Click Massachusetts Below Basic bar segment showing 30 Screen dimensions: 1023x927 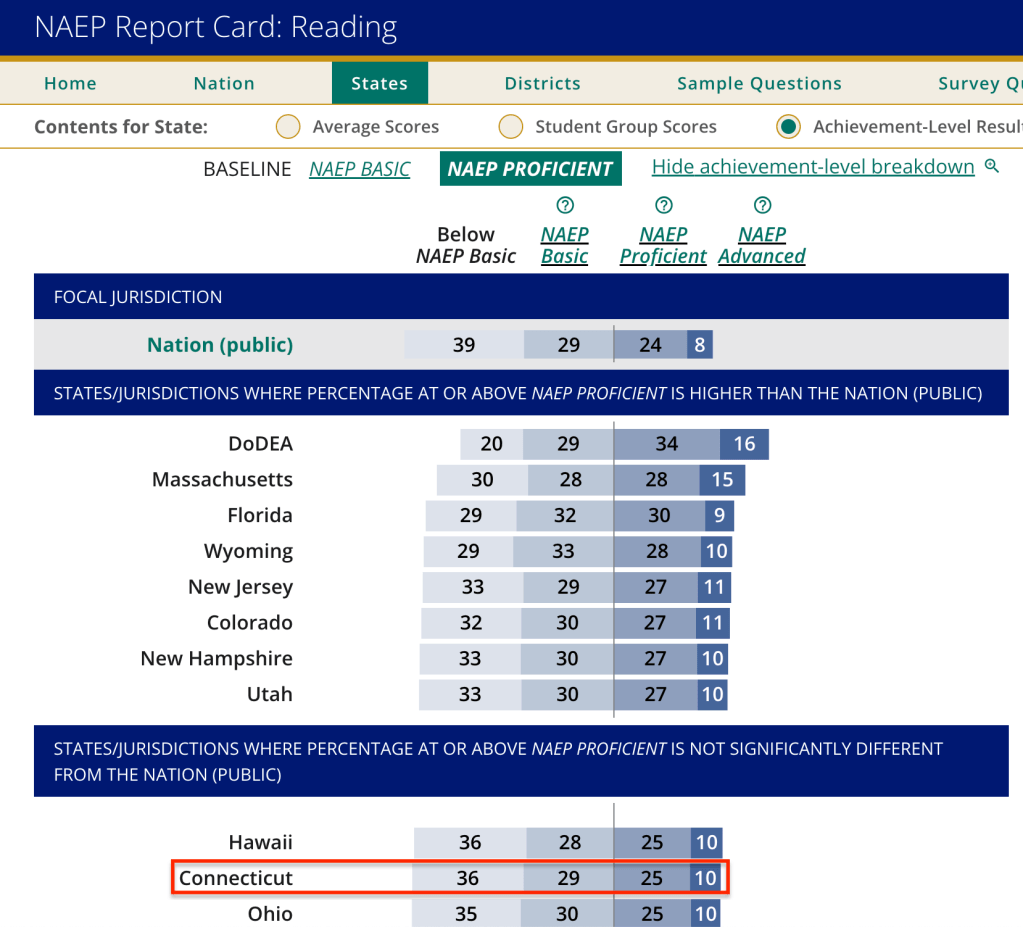[482, 480]
